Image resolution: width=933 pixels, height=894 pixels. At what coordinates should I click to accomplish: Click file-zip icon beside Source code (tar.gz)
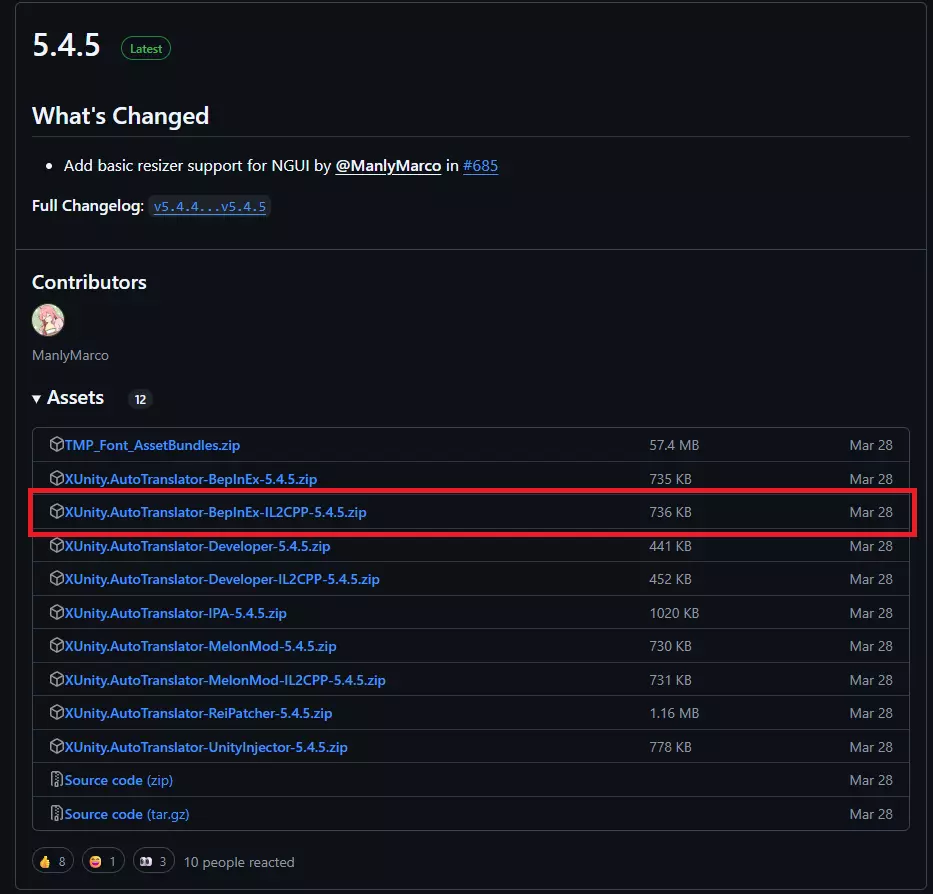point(57,814)
